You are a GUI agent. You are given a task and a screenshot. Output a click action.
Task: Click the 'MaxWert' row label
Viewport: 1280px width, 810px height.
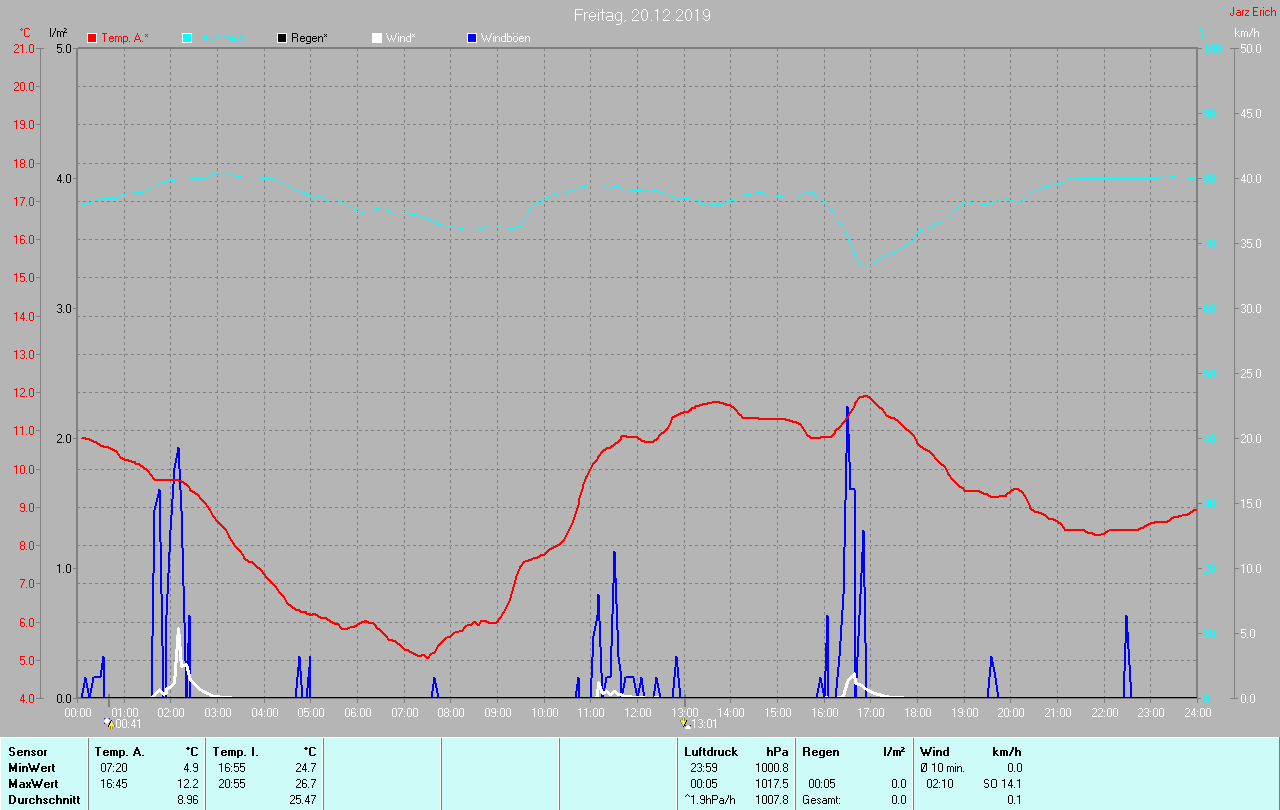pos(34,784)
